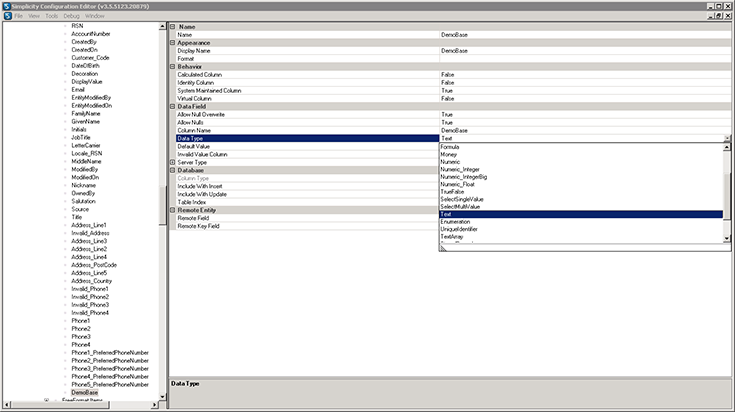Select Address_PostCode in the tree
The image size is (735, 412).
pos(94,265)
